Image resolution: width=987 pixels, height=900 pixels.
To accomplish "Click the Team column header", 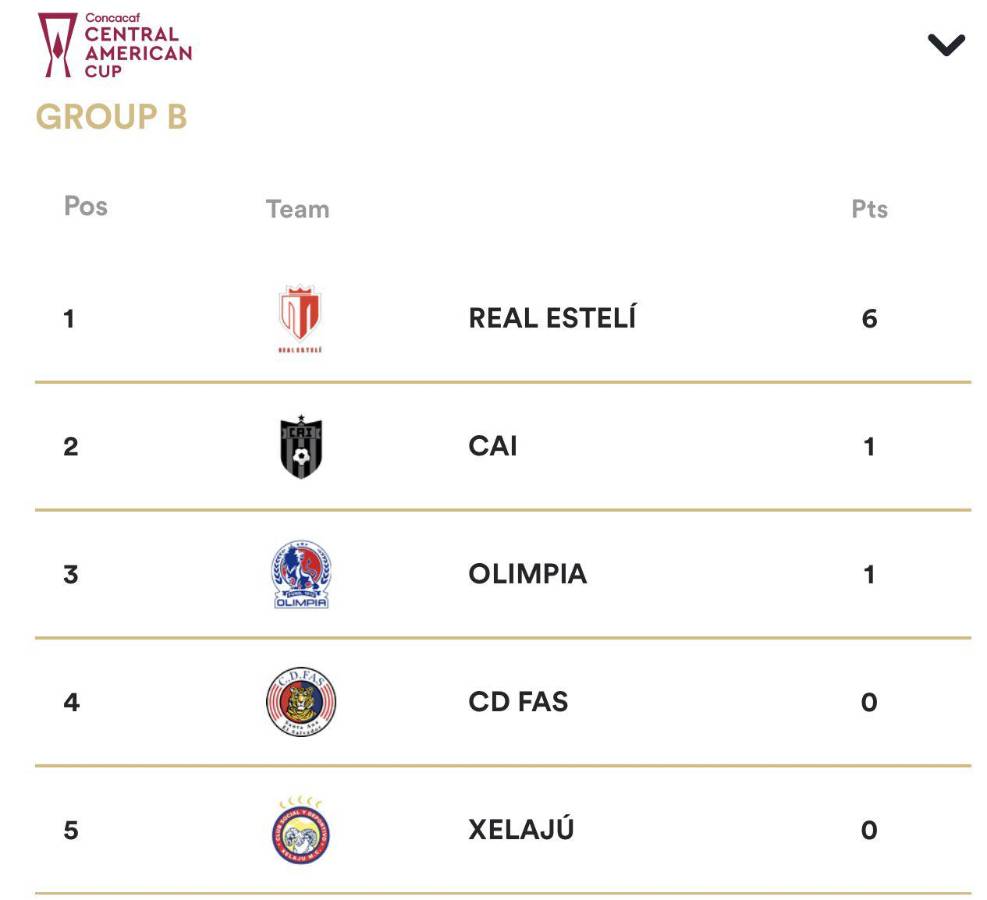I will (x=296, y=209).
